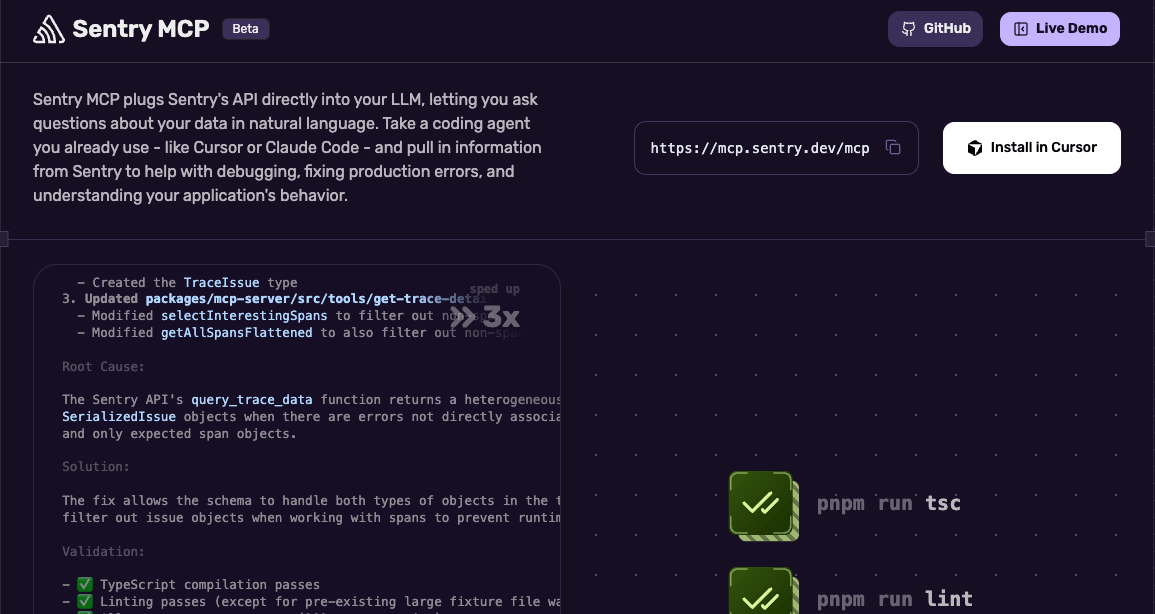Click the Cursor cube icon on the install button
This screenshot has height=614, width=1155.
click(974, 147)
